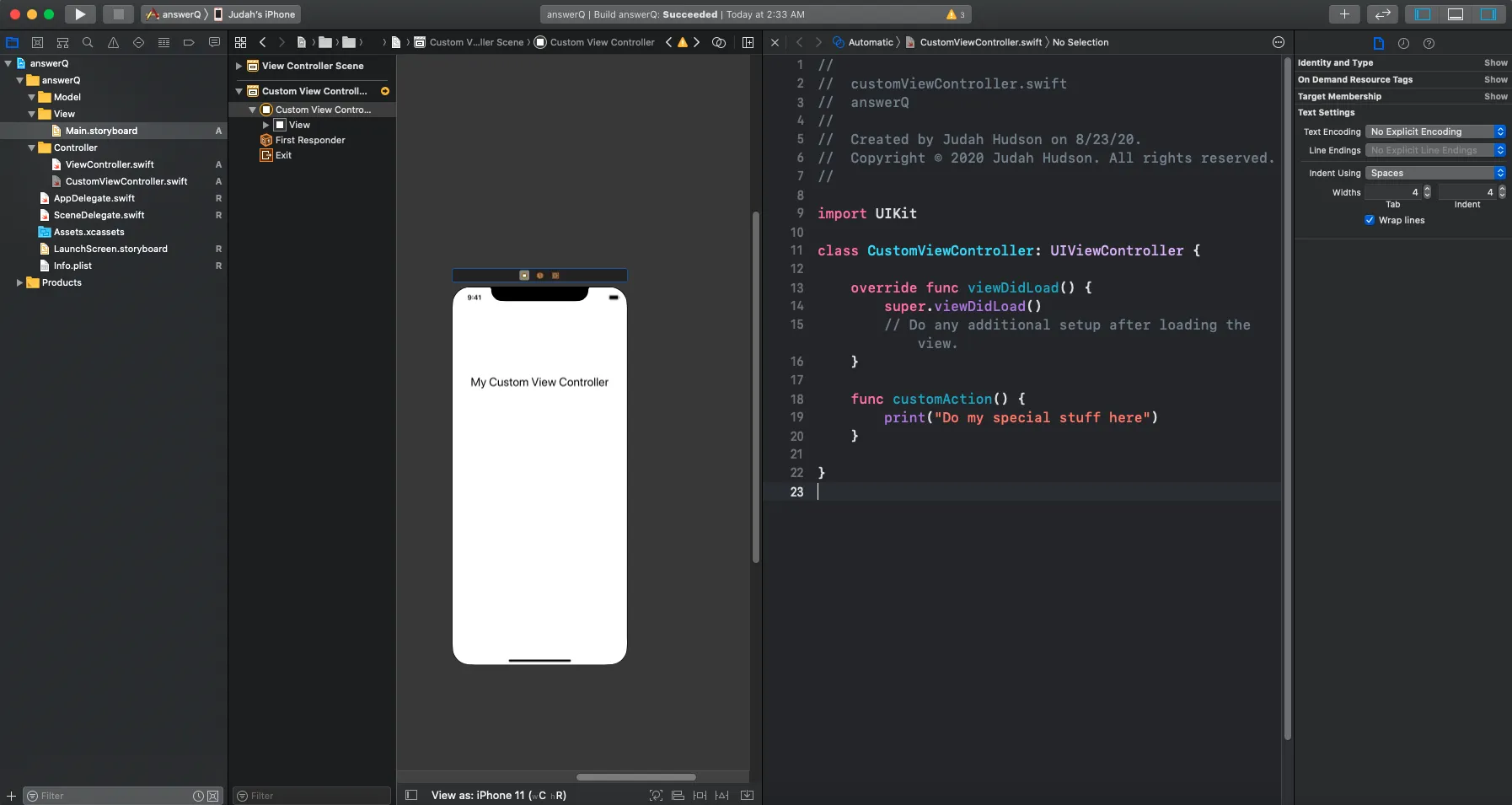Show the History inspector
Screen dimensions: 1512x805
(x=1403, y=43)
